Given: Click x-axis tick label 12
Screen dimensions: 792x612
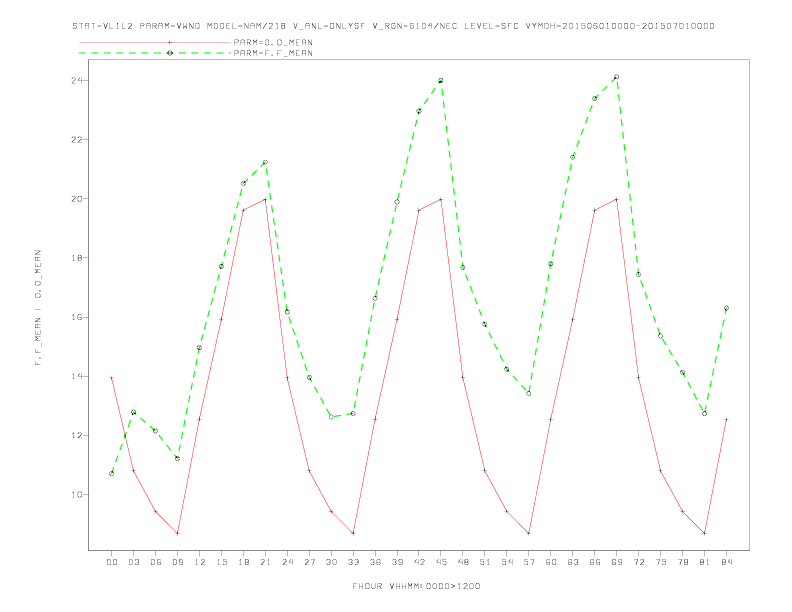Looking at the screenshot, I should point(200,562).
